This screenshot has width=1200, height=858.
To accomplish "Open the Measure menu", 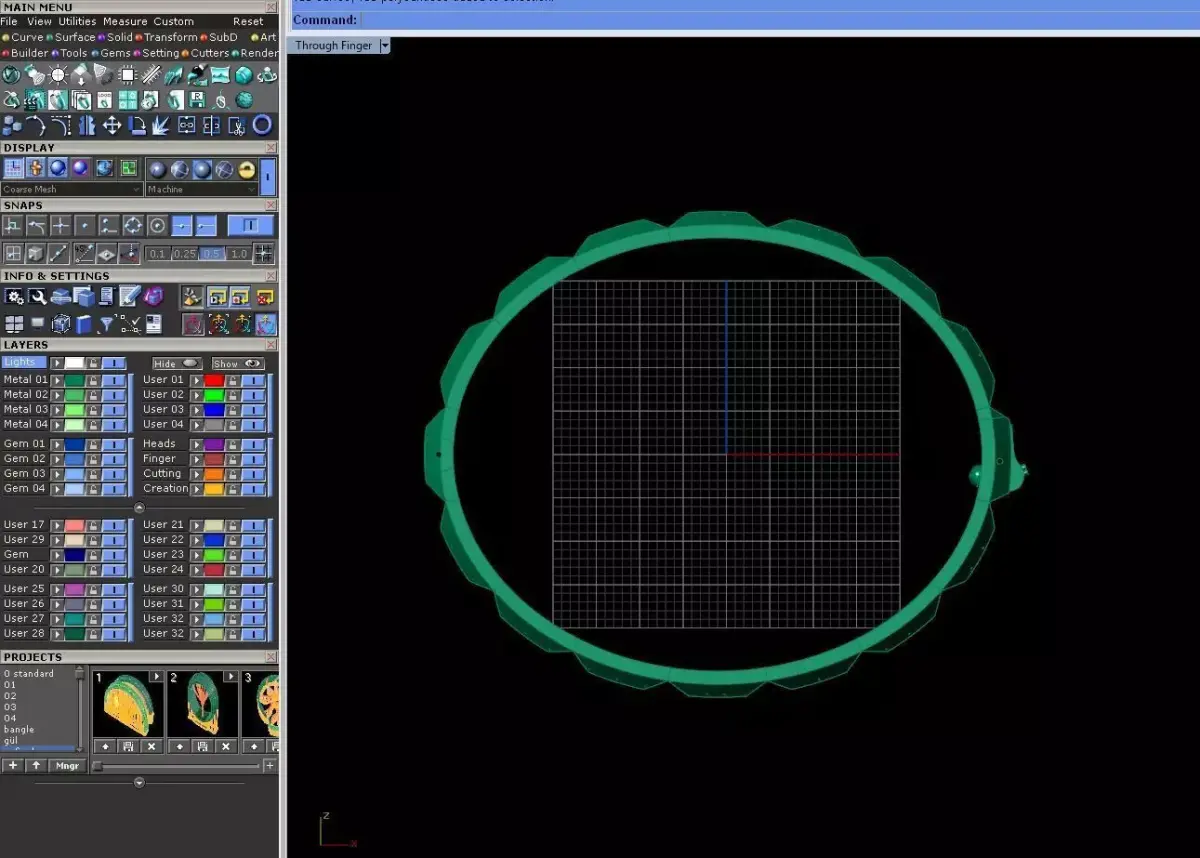I will click(125, 21).
